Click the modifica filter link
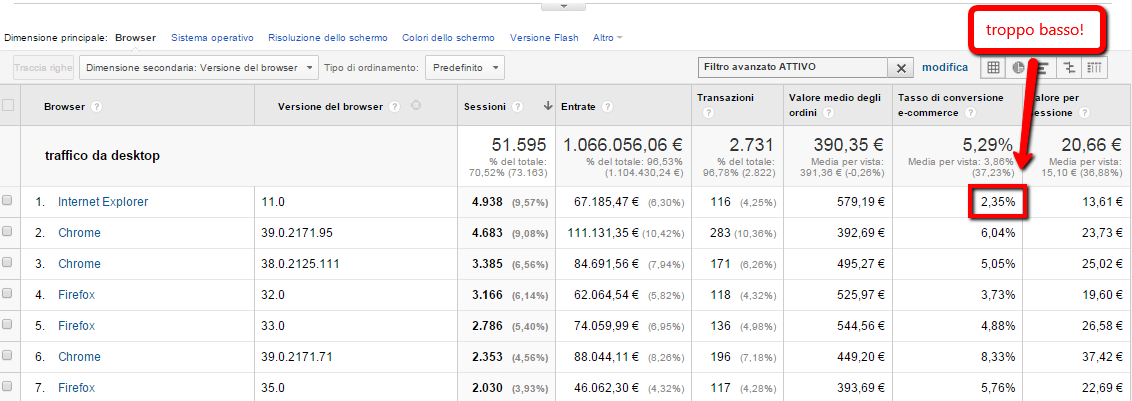 944,68
